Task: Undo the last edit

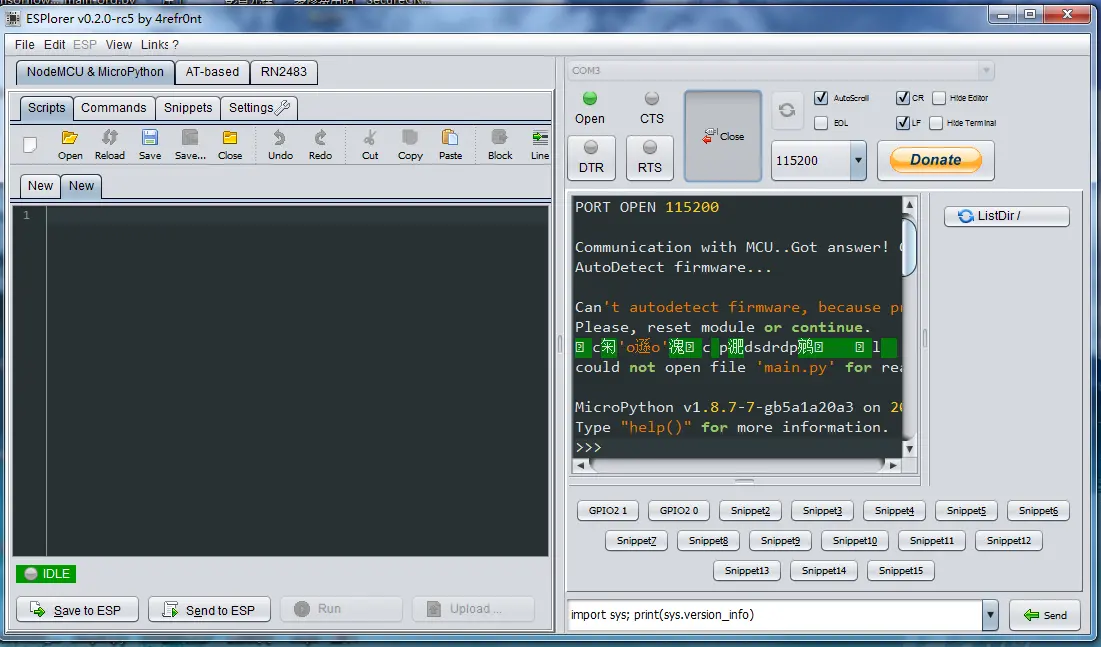Action: point(280,145)
